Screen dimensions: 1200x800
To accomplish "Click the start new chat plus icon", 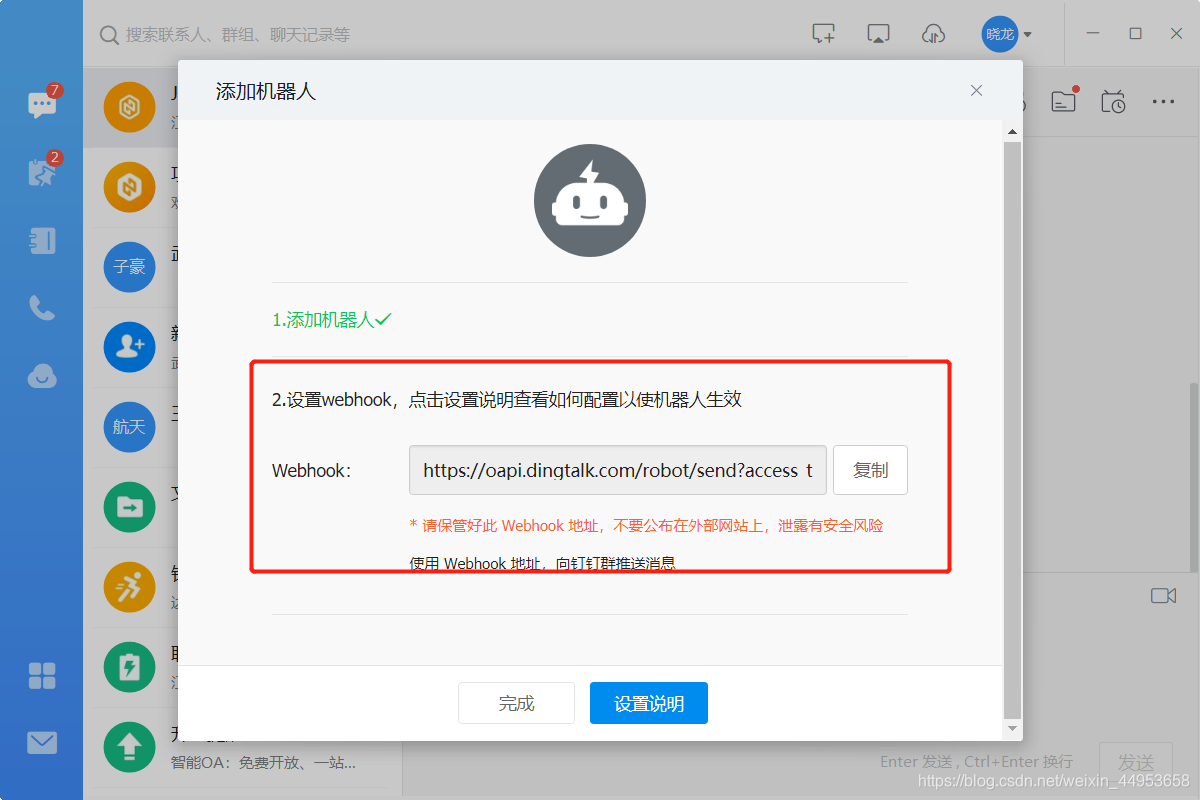I will [x=823, y=34].
